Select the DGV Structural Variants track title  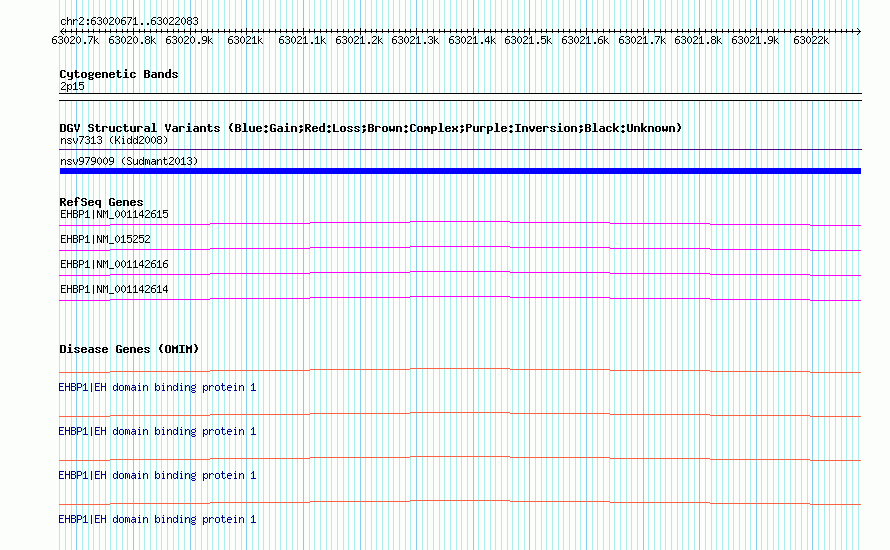point(371,128)
